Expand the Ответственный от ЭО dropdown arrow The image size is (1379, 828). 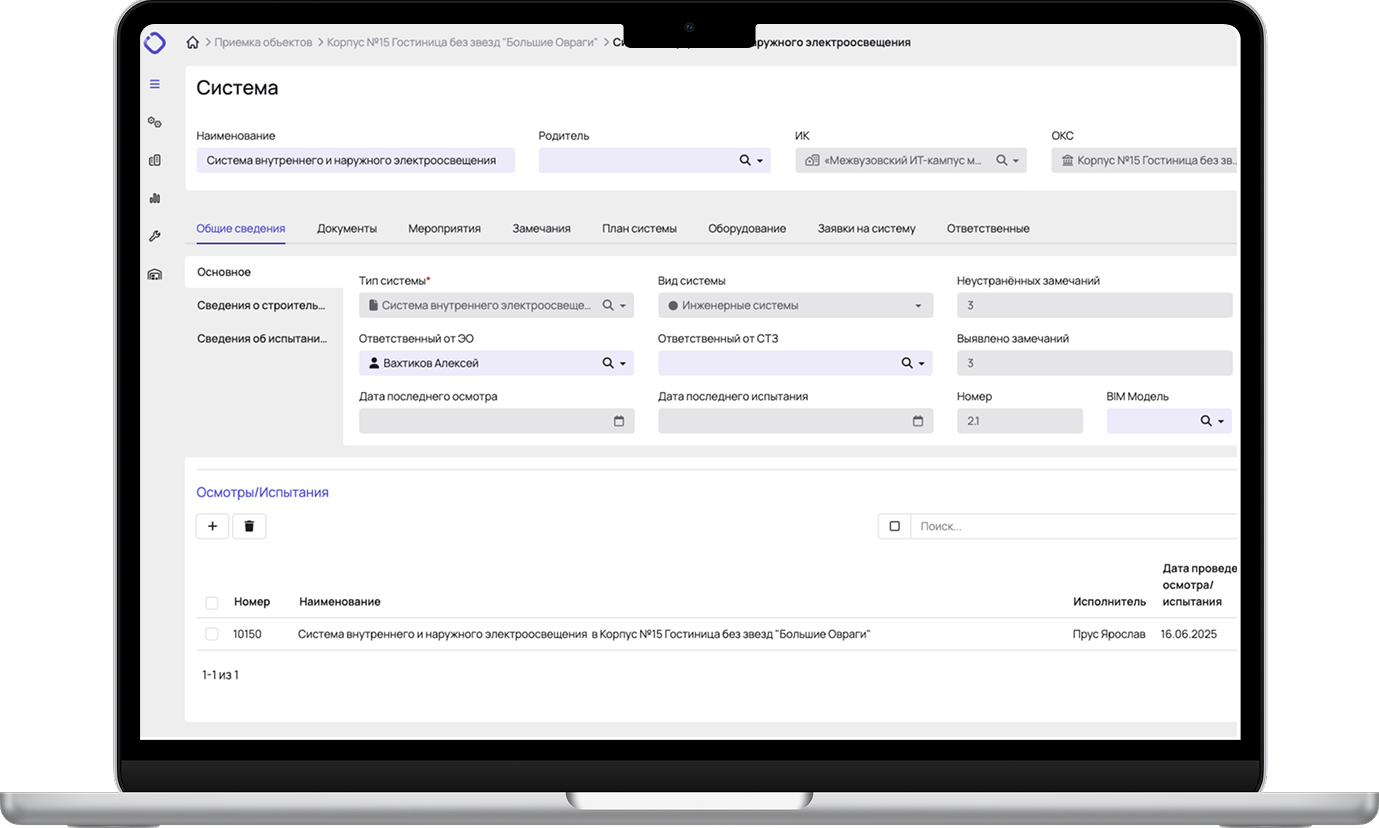click(623, 364)
